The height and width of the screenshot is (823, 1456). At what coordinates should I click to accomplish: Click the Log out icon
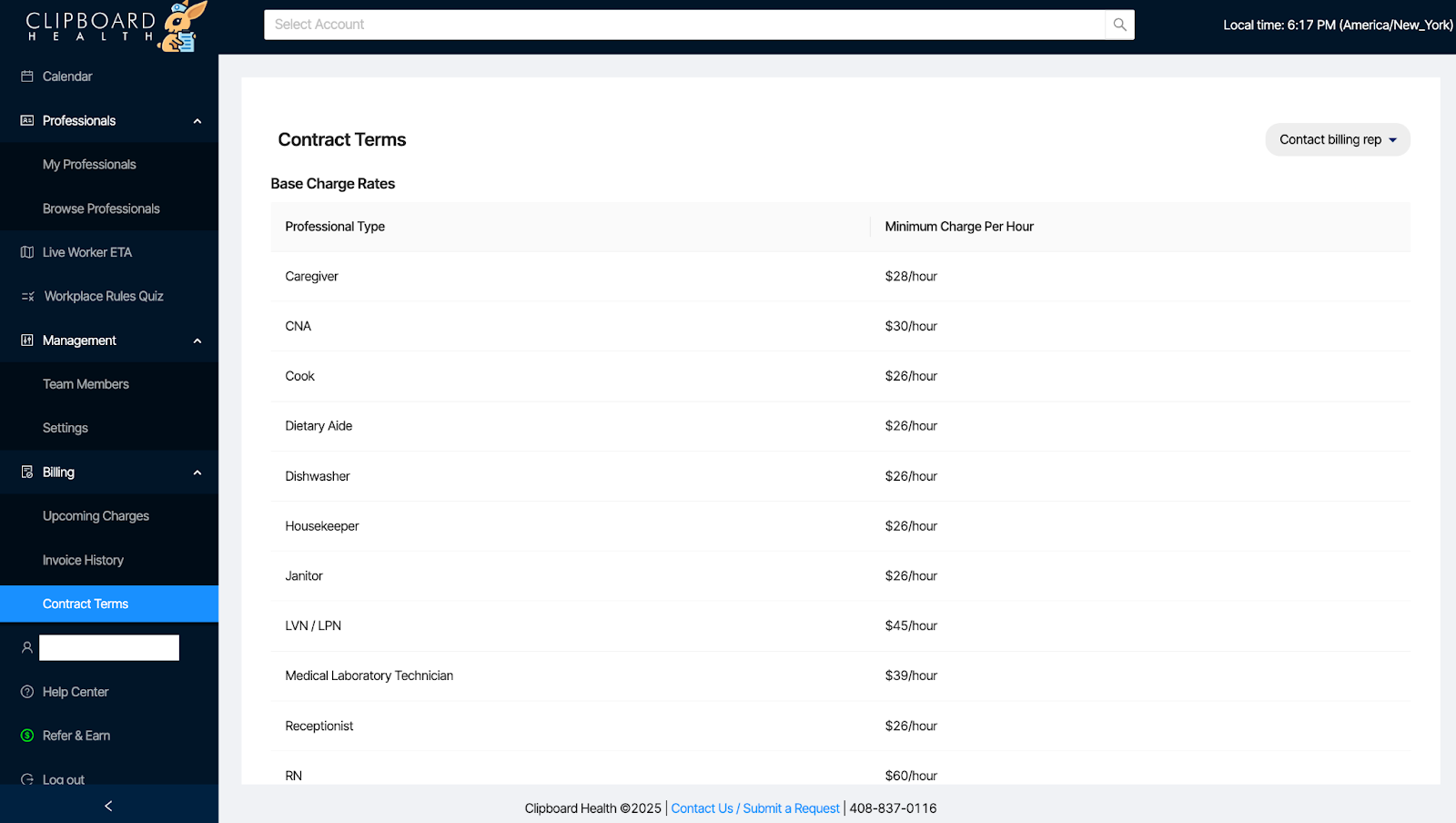27,779
